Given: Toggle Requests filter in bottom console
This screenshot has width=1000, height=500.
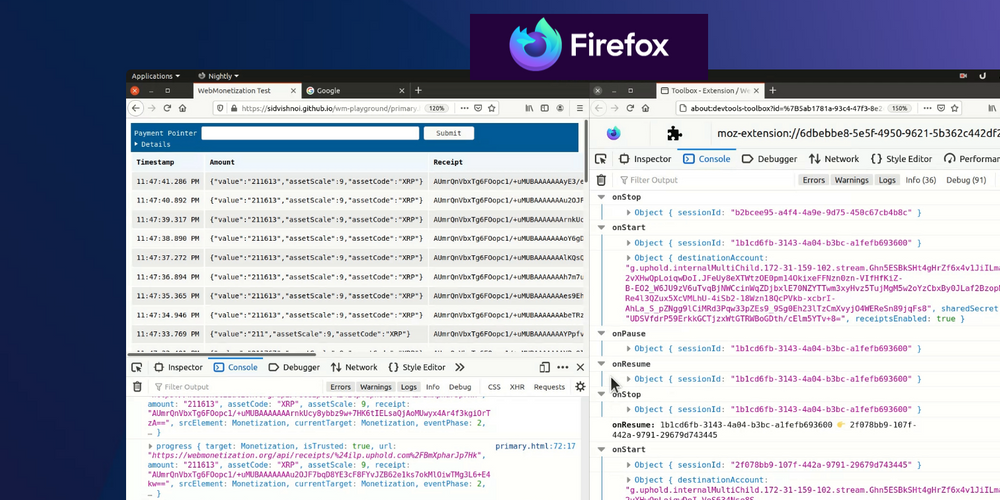Looking at the screenshot, I should pyautogui.click(x=549, y=387).
